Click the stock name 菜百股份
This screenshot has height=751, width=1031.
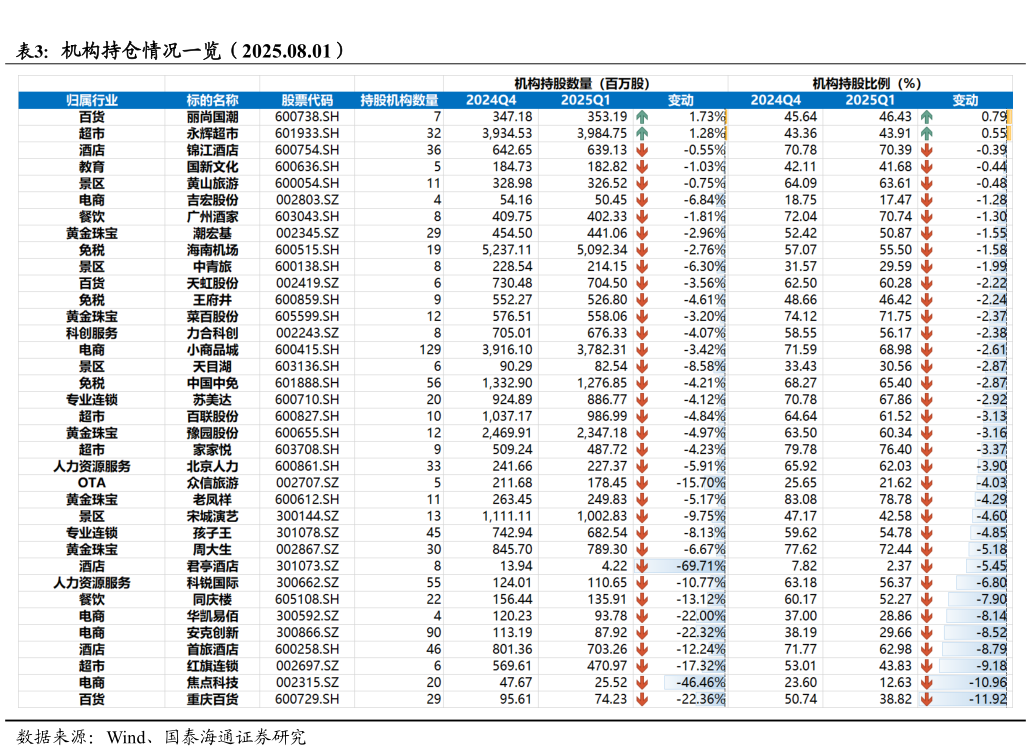[x=212, y=316]
